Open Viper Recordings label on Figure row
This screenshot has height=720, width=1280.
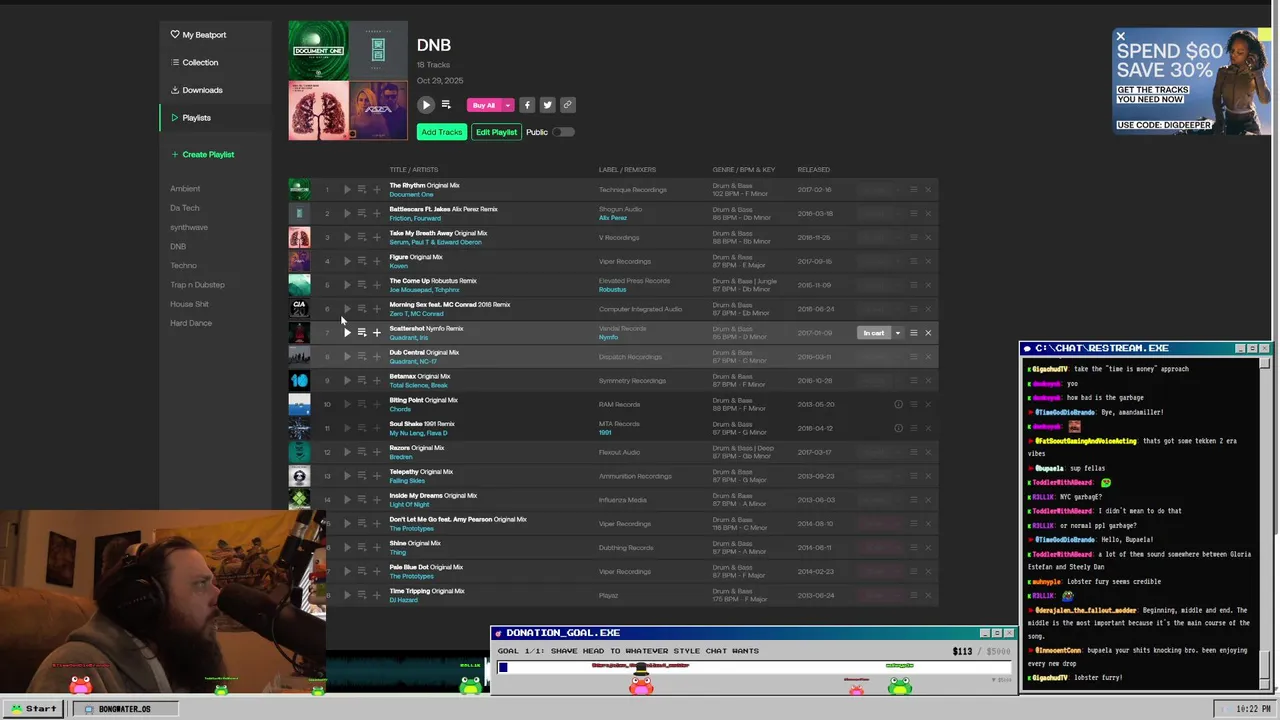(x=625, y=262)
